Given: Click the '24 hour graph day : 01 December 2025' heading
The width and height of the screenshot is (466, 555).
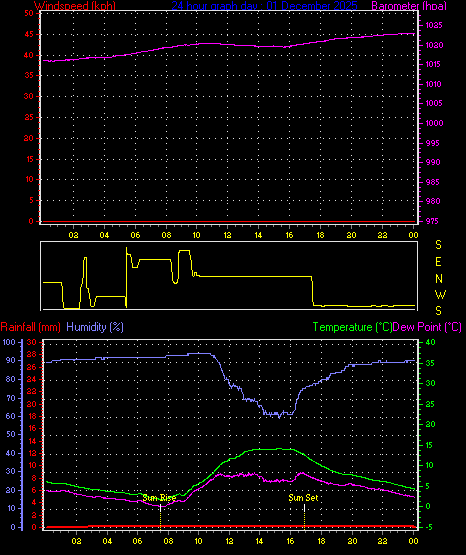Looking at the screenshot, I should tap(264, 5).
